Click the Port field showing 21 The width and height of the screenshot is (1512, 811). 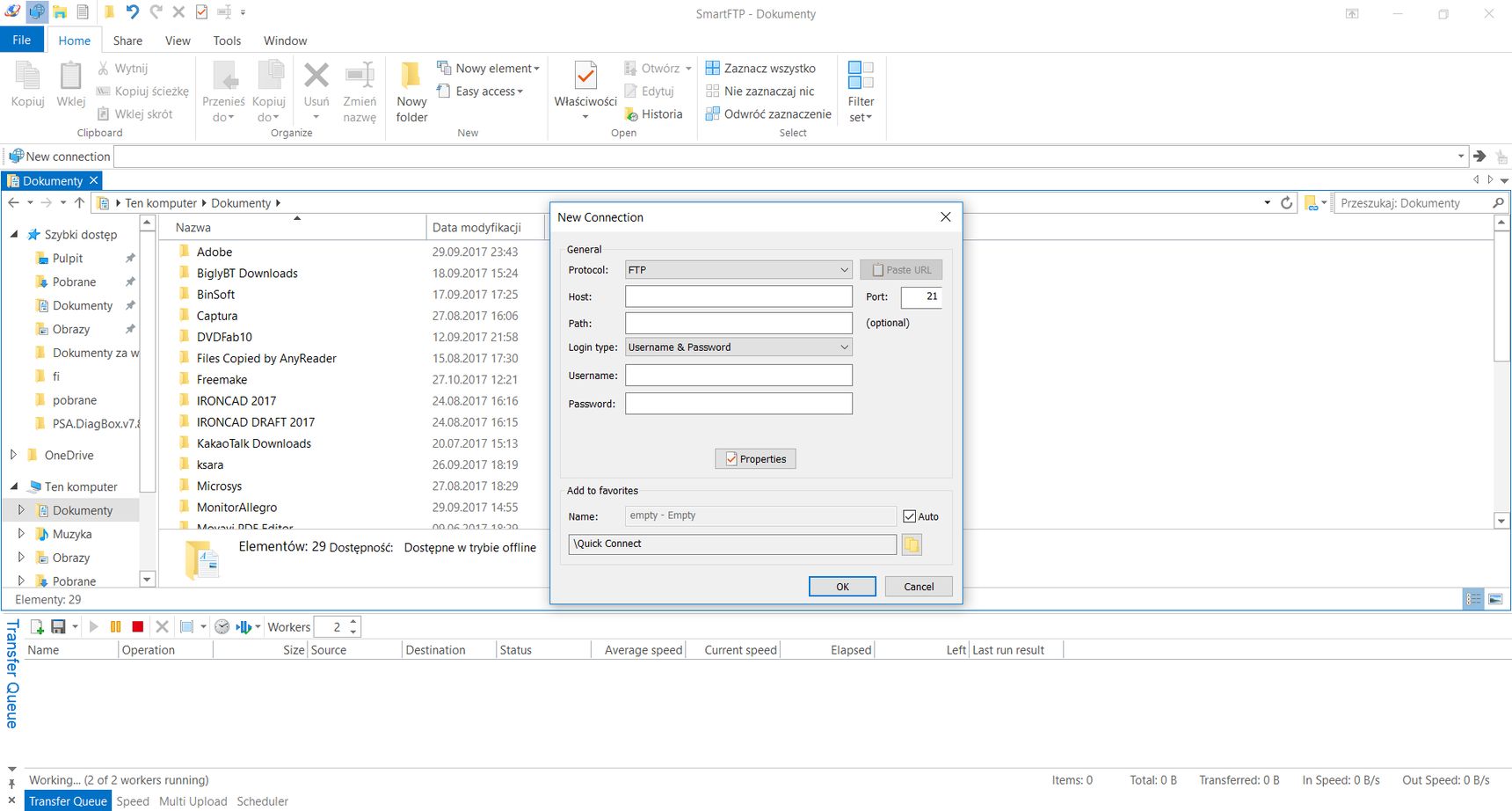921,296
